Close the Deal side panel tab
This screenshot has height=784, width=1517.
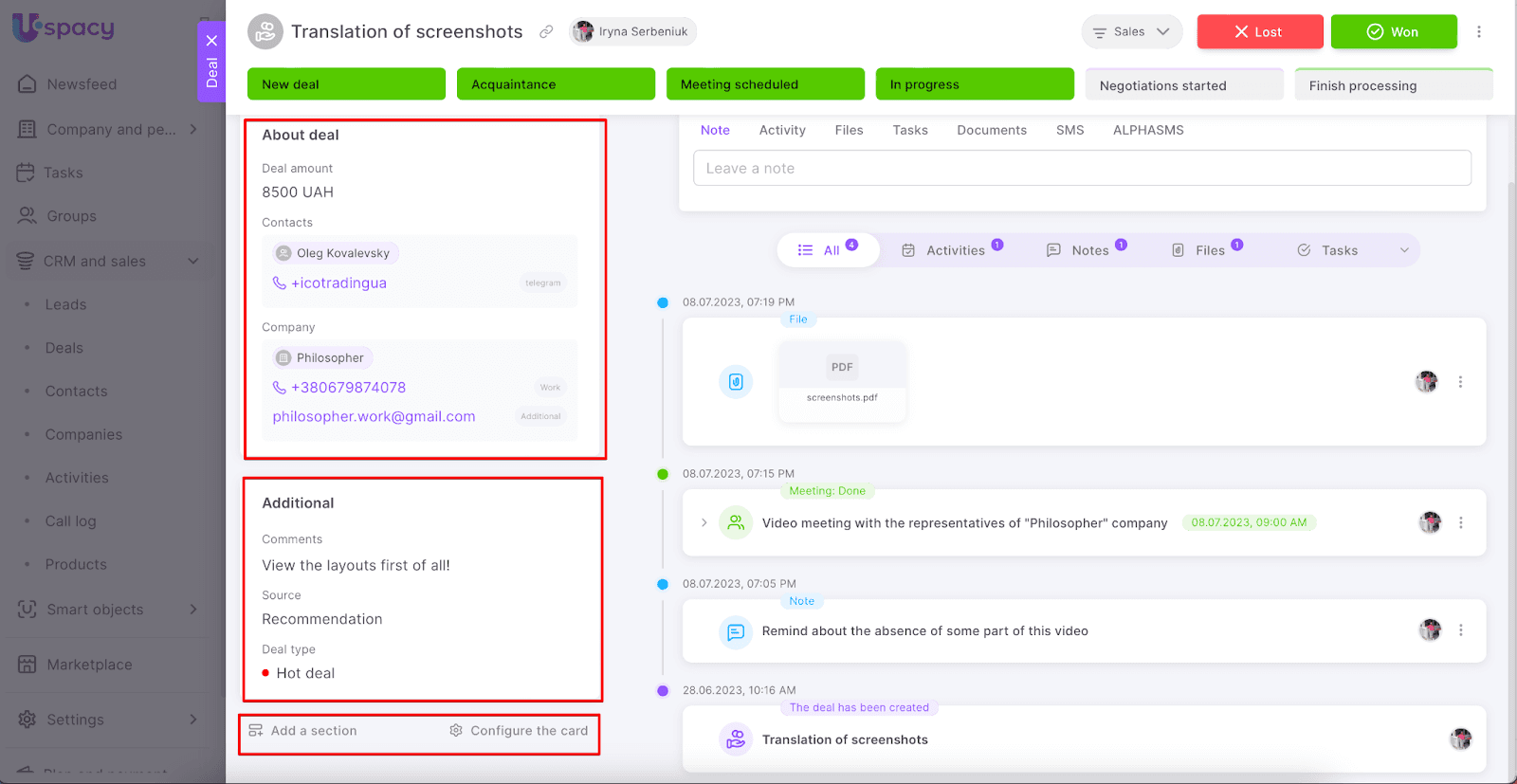click(211, 41)
